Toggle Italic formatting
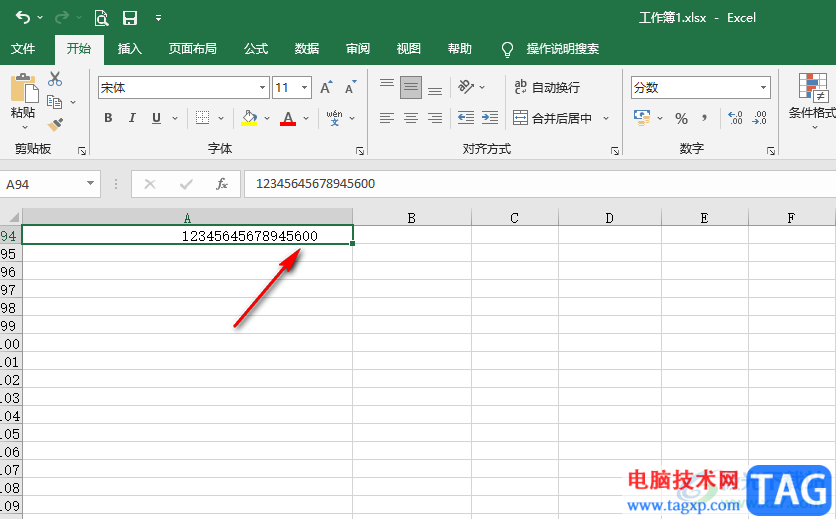Screen dimensions: 836x519 pyautogui.click(x=132, y=118)
